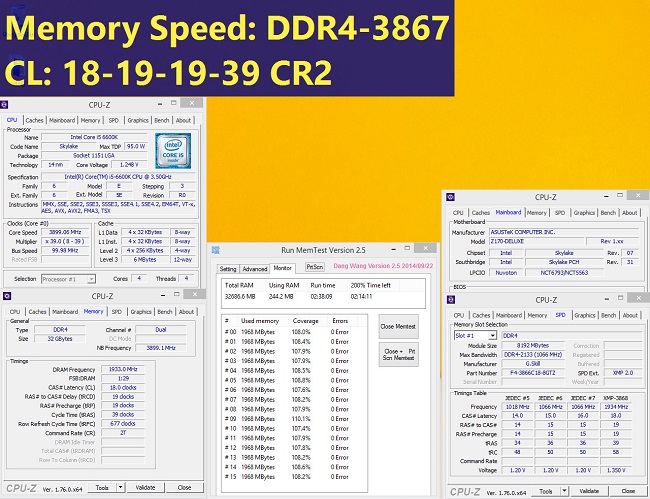Click the Nuvoton LPCIO field
Screen dimensions: 650x499
coord(506,273)
